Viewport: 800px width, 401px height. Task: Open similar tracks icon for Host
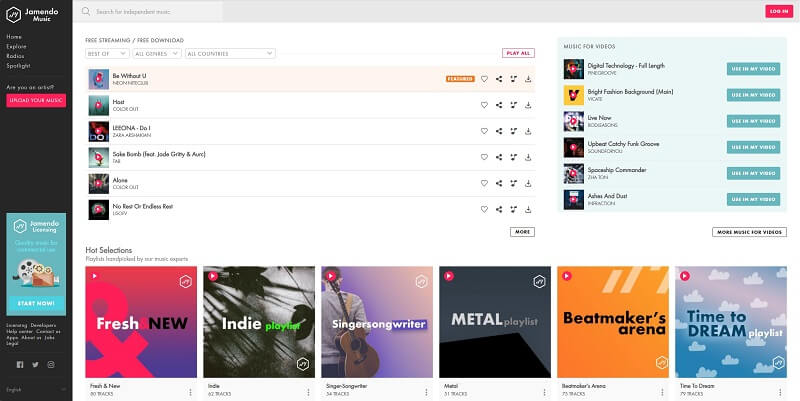(514, 105)
